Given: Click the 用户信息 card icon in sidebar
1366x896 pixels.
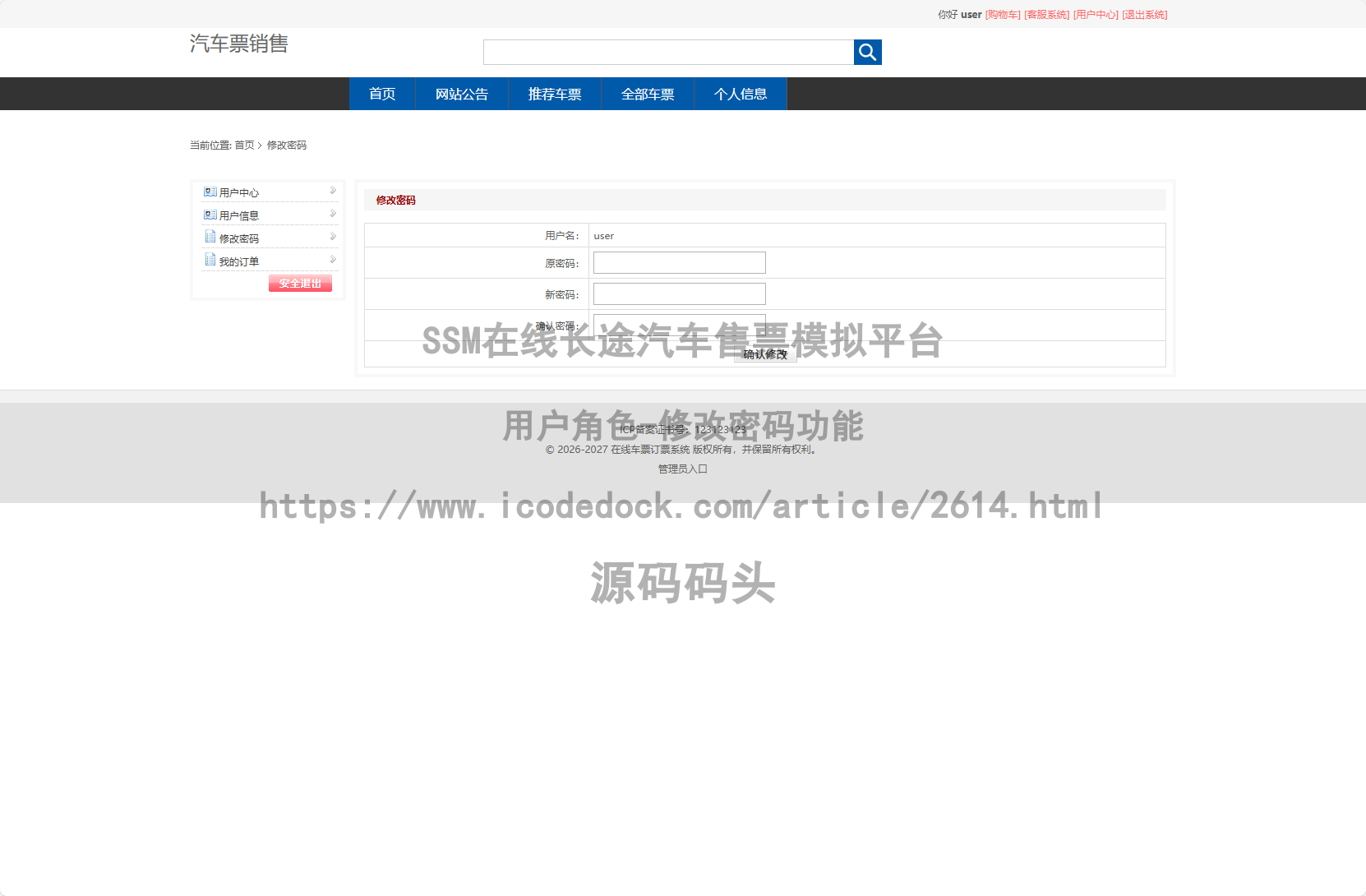Looking at the screenshot, I should [x=210, y=214].
